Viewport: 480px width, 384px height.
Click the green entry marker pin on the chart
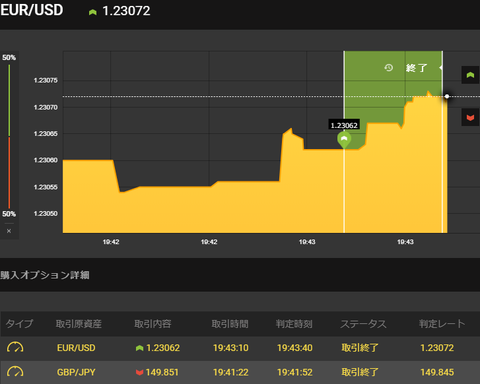(344, 139)
